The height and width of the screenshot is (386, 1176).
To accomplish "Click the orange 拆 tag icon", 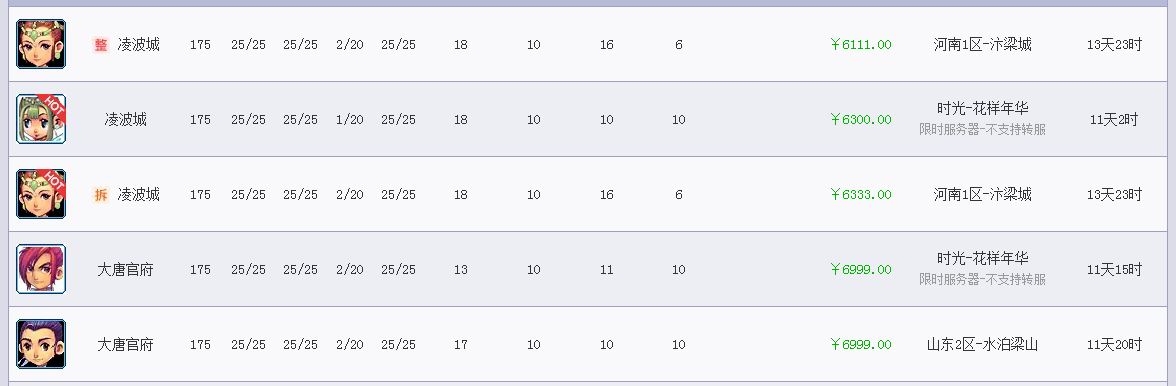I will point(101,195).
